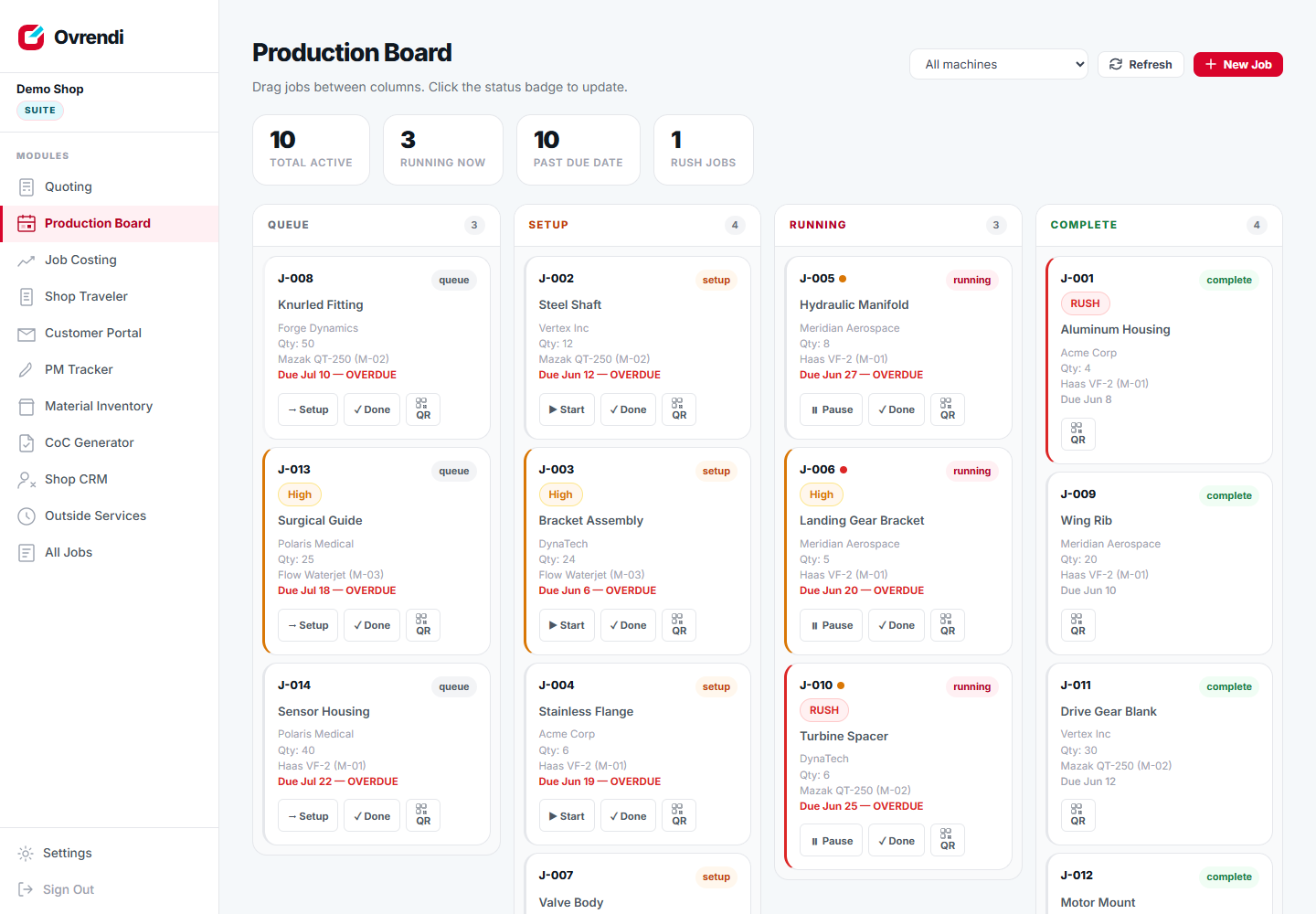Click setup status badge on J-007
The image size is (1316, 914).
click(716, 877)
